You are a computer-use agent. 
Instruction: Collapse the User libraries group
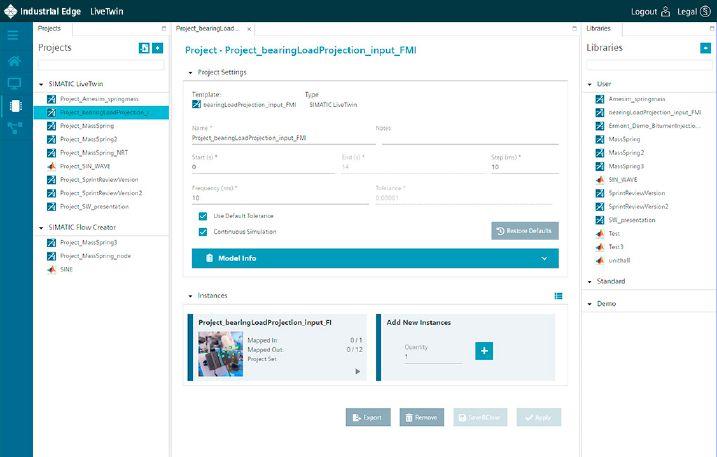[589, 84]
